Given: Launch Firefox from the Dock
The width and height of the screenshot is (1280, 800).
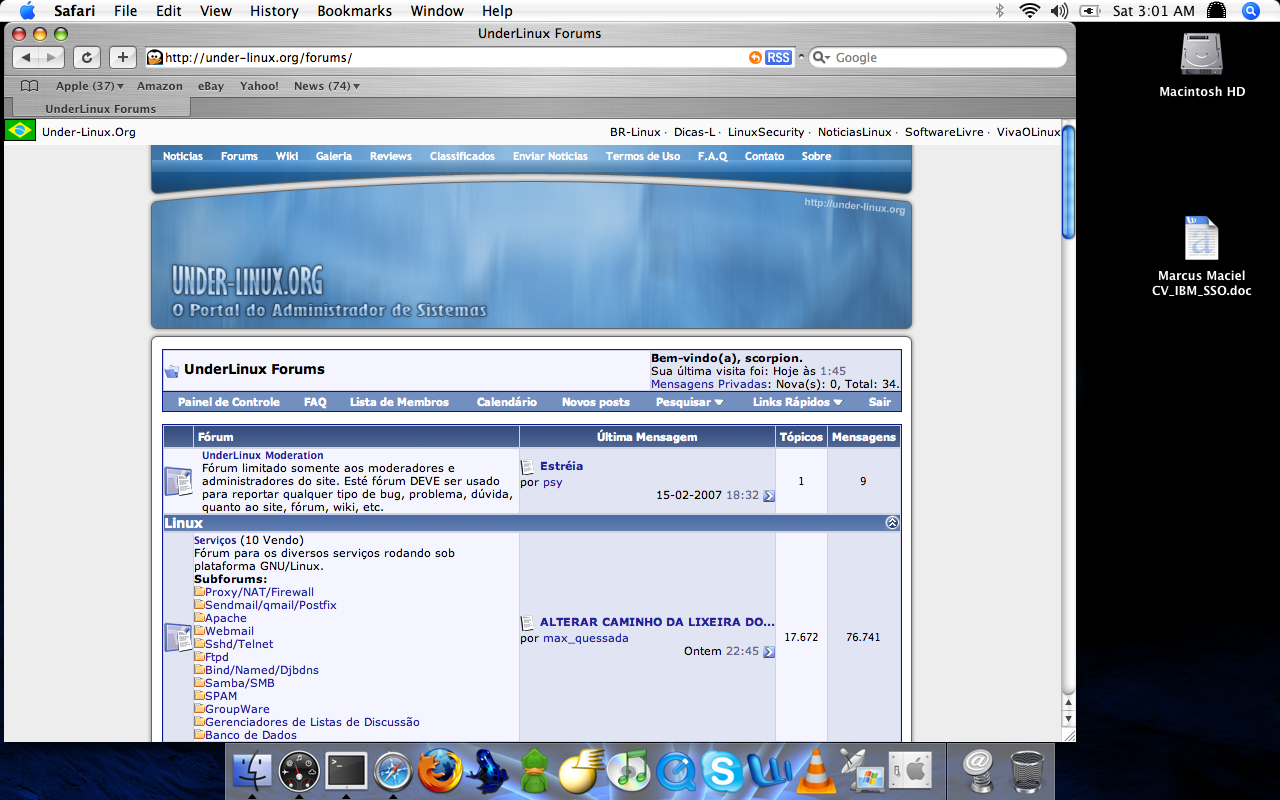Looking at the screenshot, I should (440, 771).
